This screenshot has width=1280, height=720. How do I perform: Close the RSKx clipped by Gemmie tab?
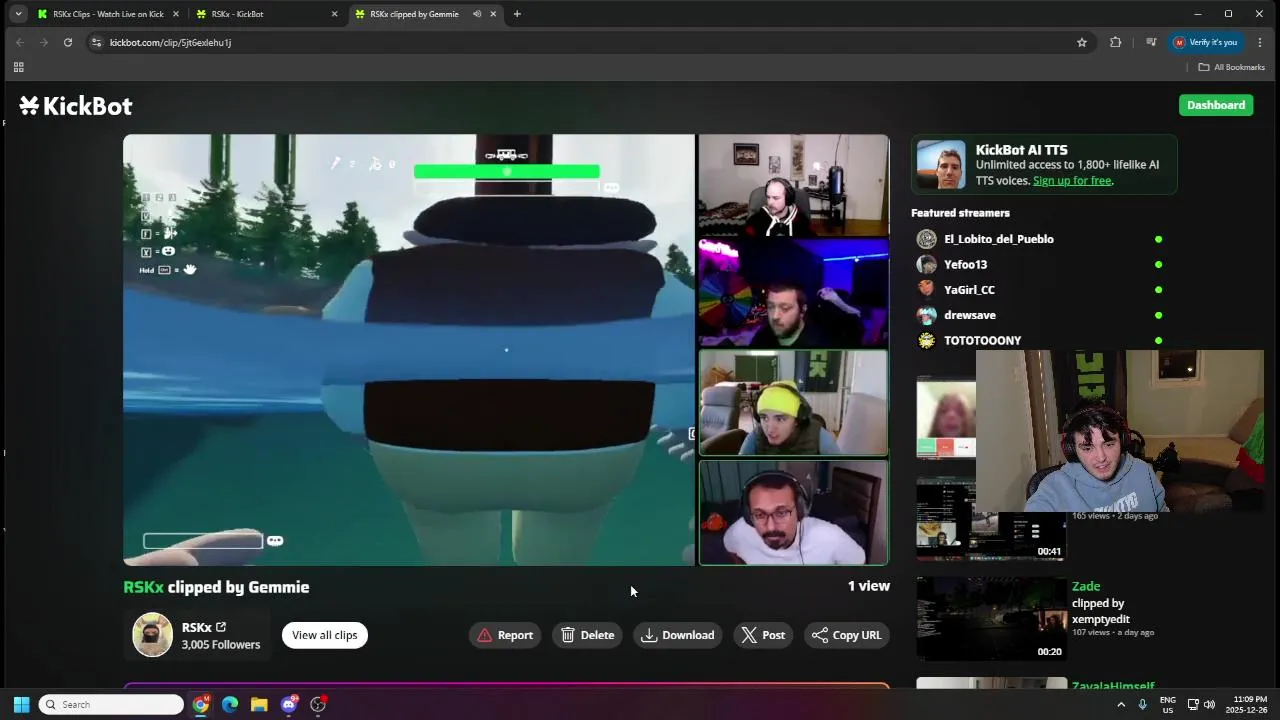pos(493,14)
